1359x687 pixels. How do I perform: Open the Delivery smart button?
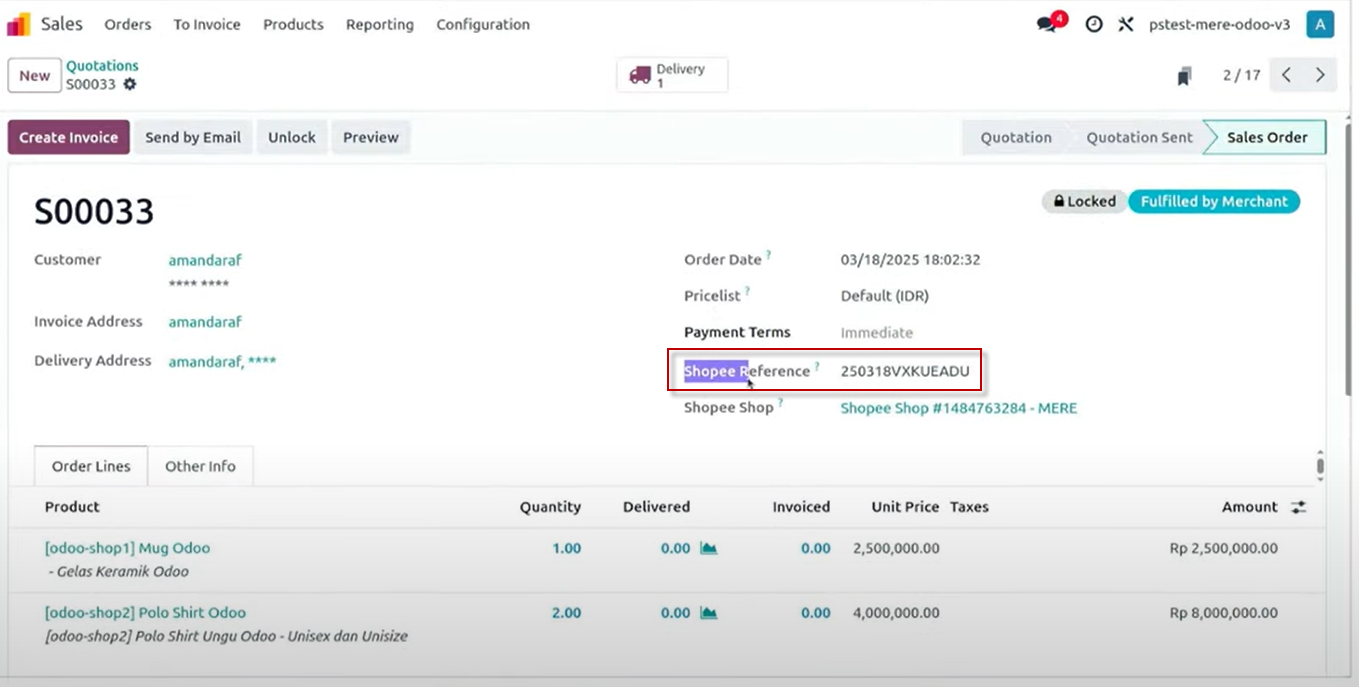[672, 75]
